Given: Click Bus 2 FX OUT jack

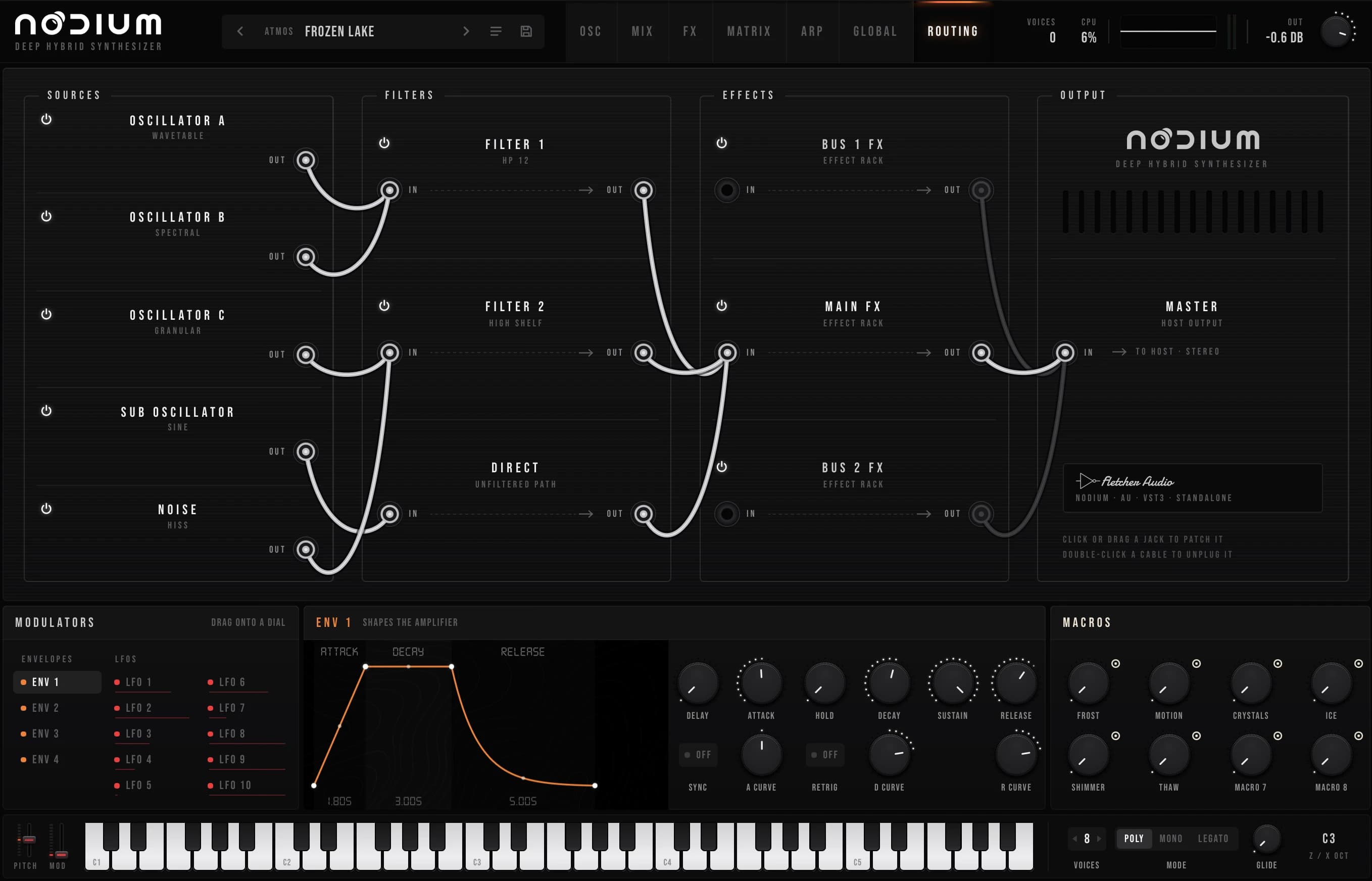Looking at the screenshot, I should click(982, 513).
